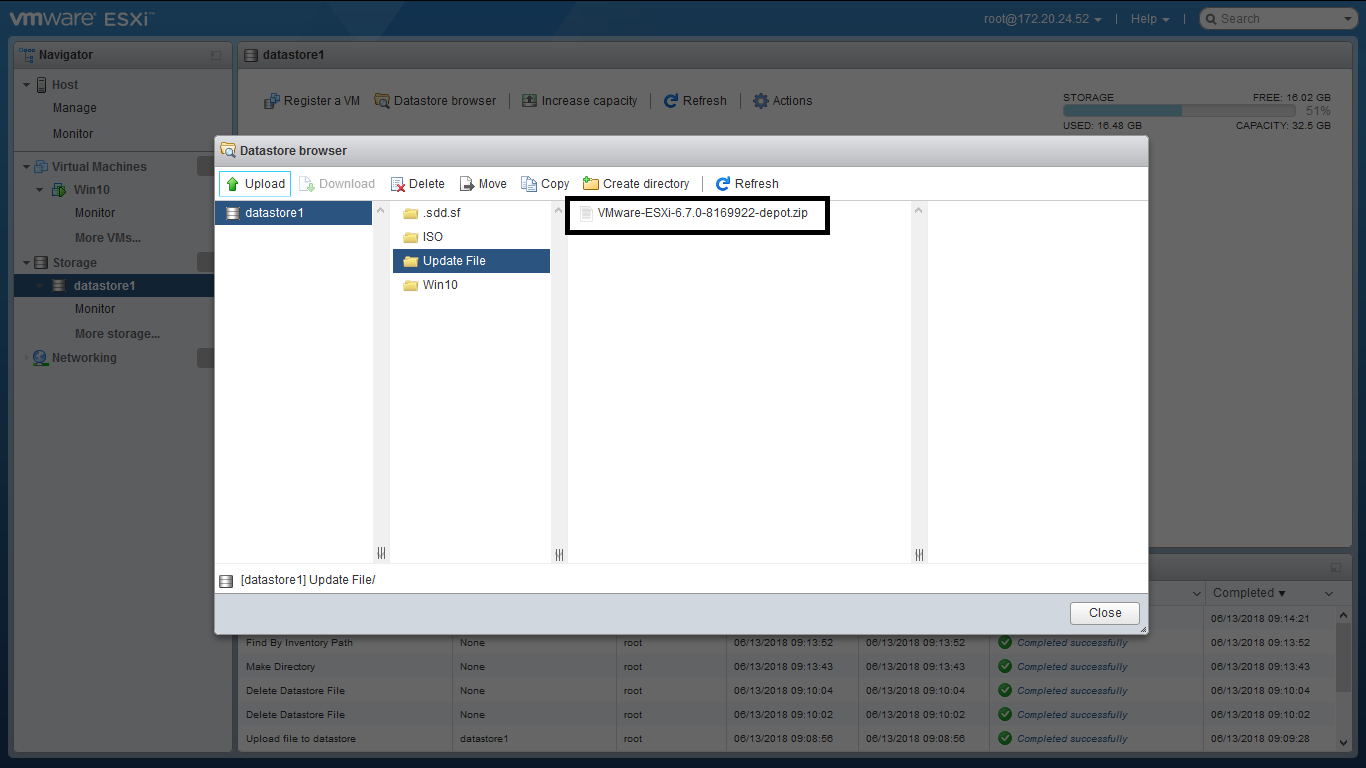Collapse the Host tree section
1366x768 pixels.
tap(26, 85)
